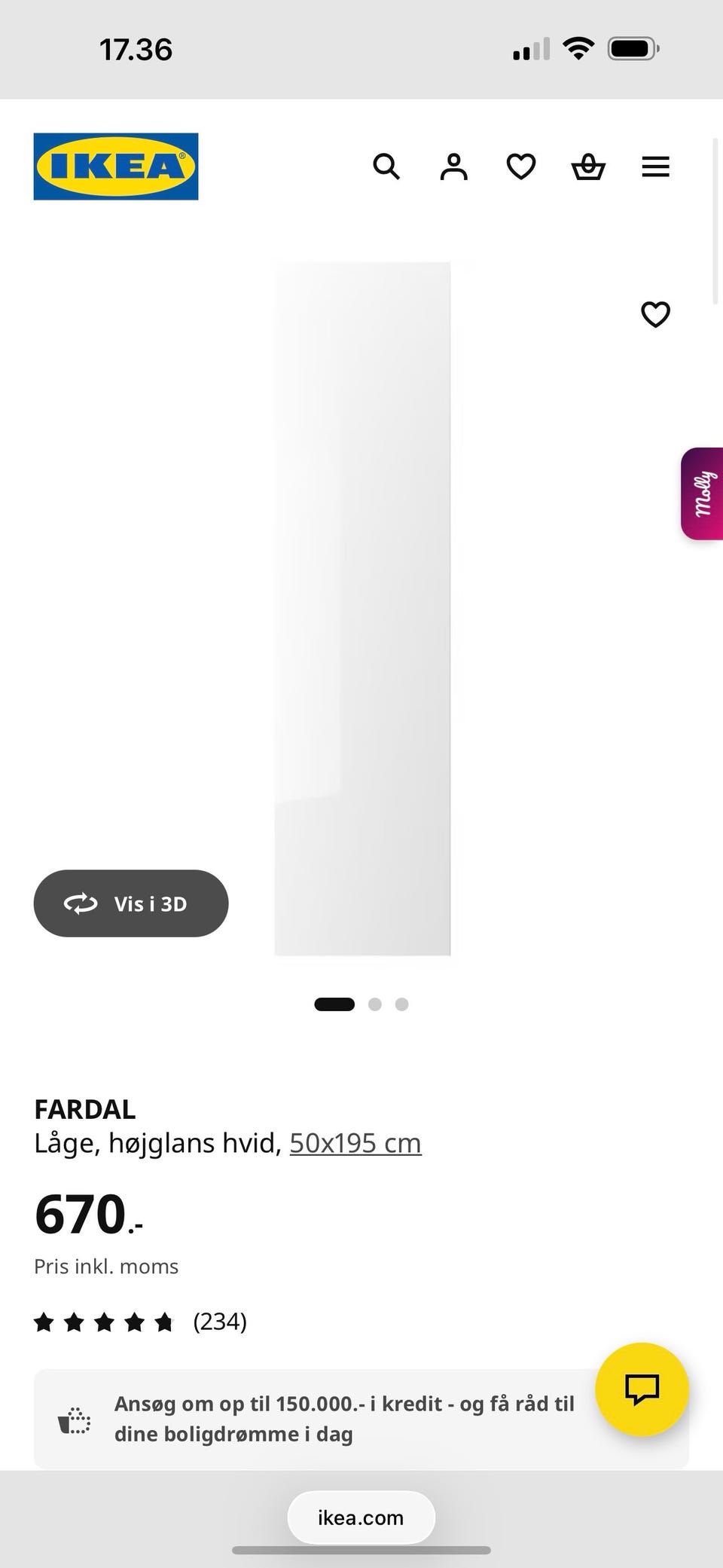Screen dimensions: 723x1568
Task: Save FARDAL door to favorites heart
Action: 655,314
